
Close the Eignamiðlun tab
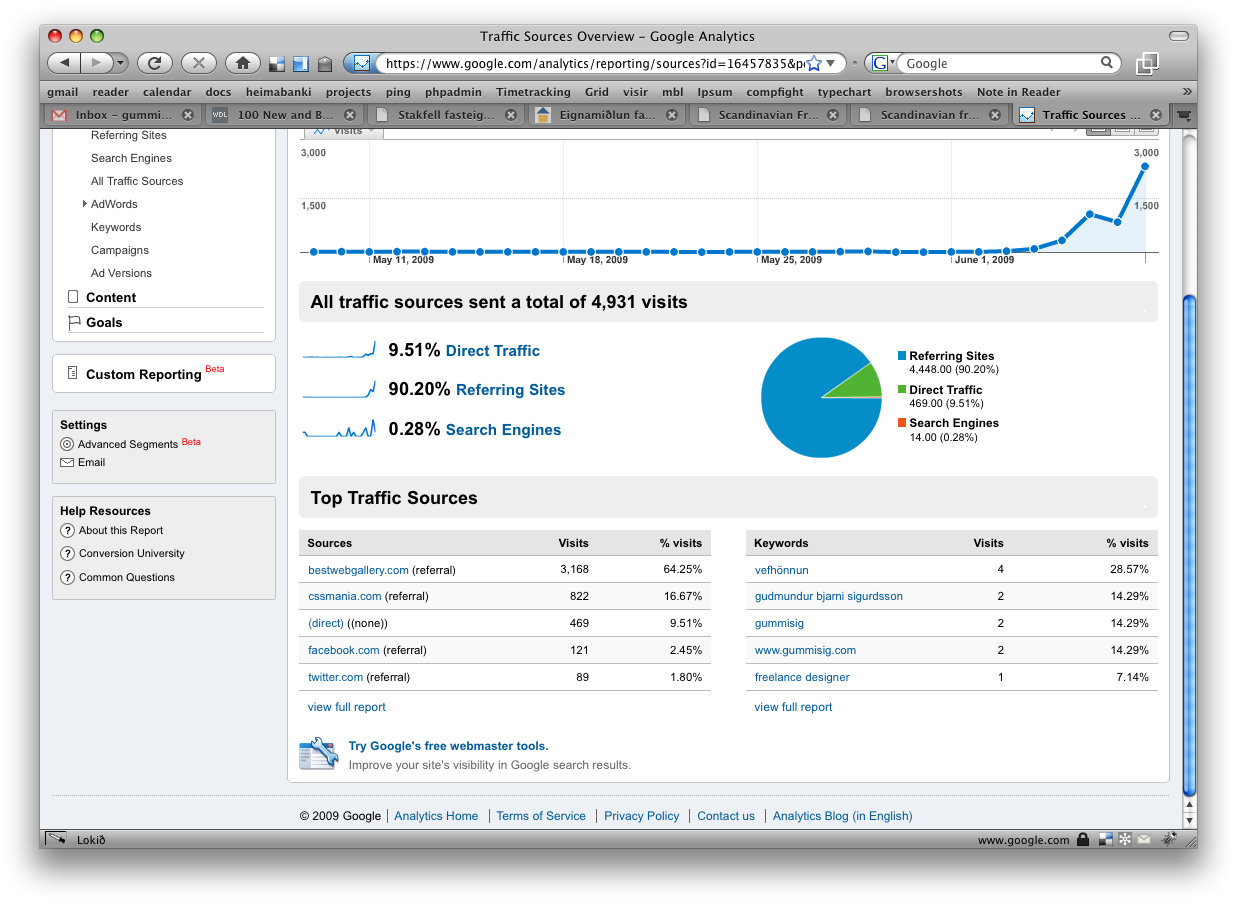click(673, 115)
